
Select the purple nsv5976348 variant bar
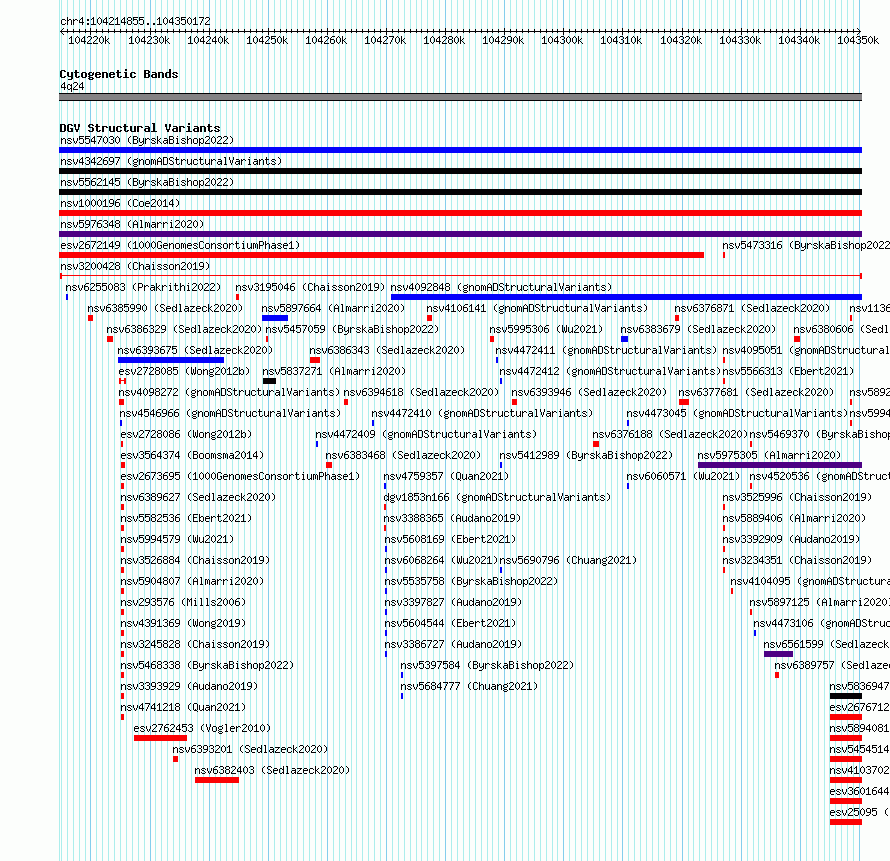pos(460,234)
